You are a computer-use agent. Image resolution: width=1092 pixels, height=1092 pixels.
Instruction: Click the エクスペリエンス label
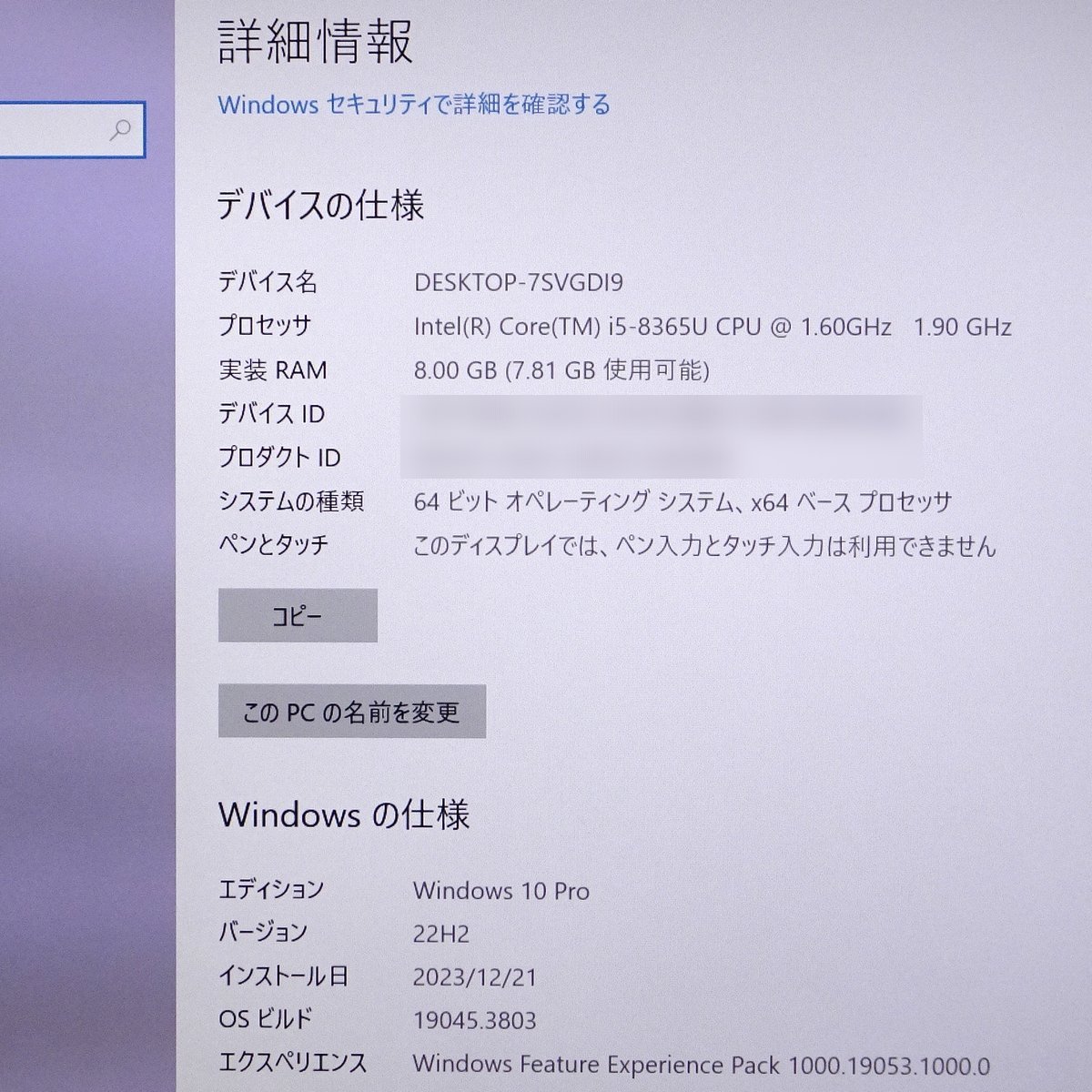pos(293,1062)
